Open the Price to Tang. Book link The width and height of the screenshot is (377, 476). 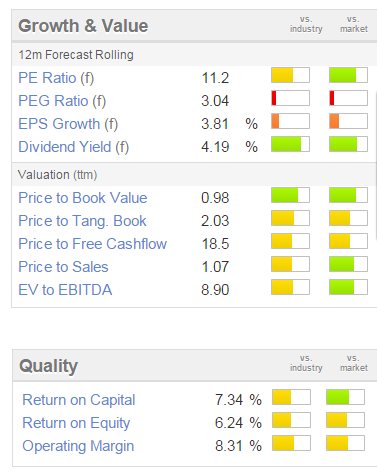click(x=82, y=221)
